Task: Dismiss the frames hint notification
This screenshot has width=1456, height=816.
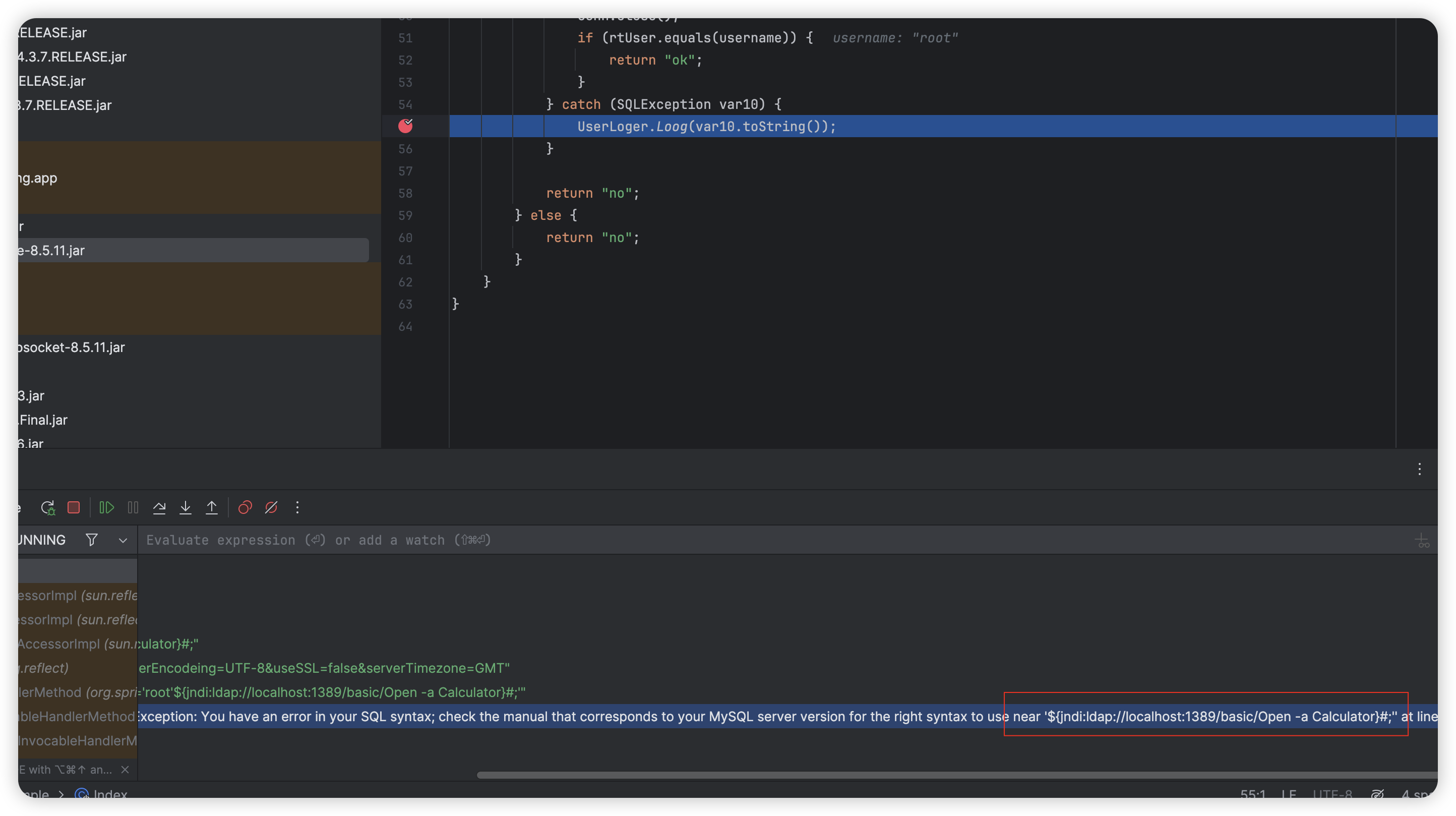Action: click(126, 769)
